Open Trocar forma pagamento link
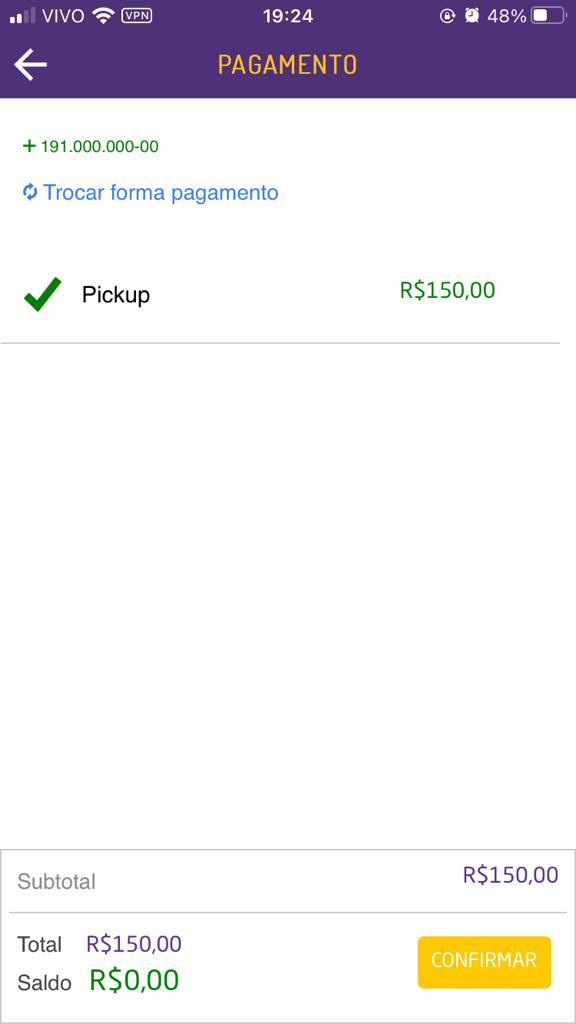This screenshot has height=1024, width=576. click(161, 193)
